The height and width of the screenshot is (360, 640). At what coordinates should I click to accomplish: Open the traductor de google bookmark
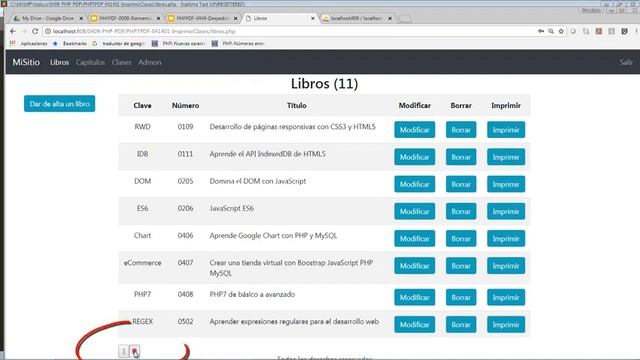pos(118,43)
